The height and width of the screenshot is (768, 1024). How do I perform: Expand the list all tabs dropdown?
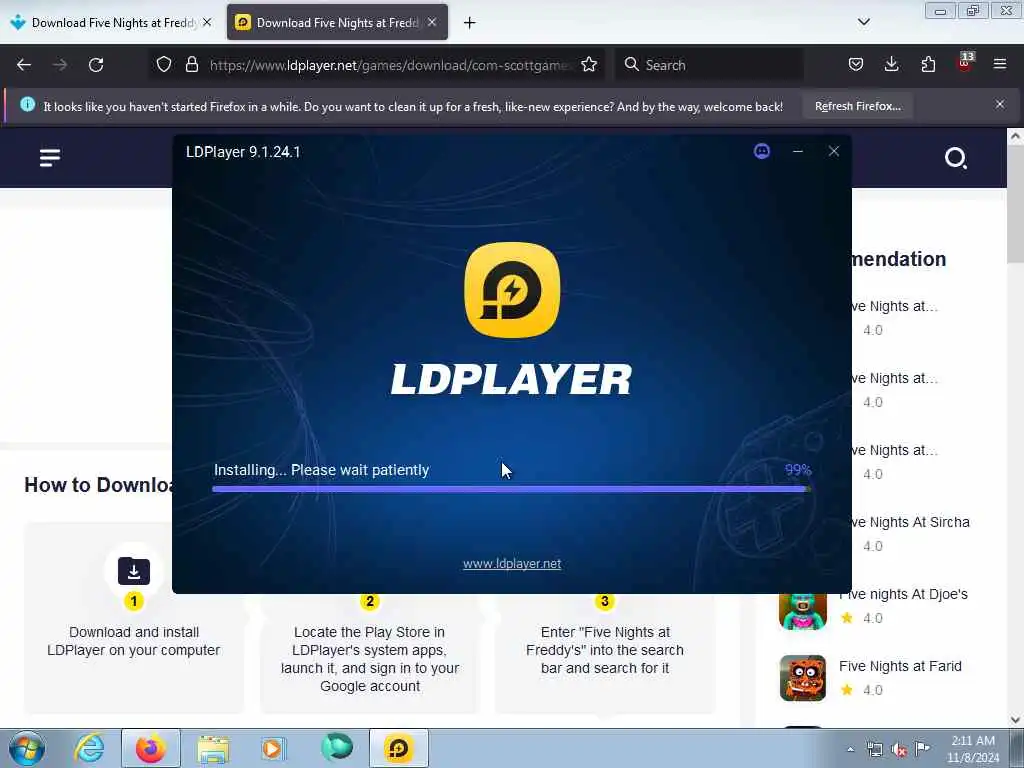pos(863,22)
